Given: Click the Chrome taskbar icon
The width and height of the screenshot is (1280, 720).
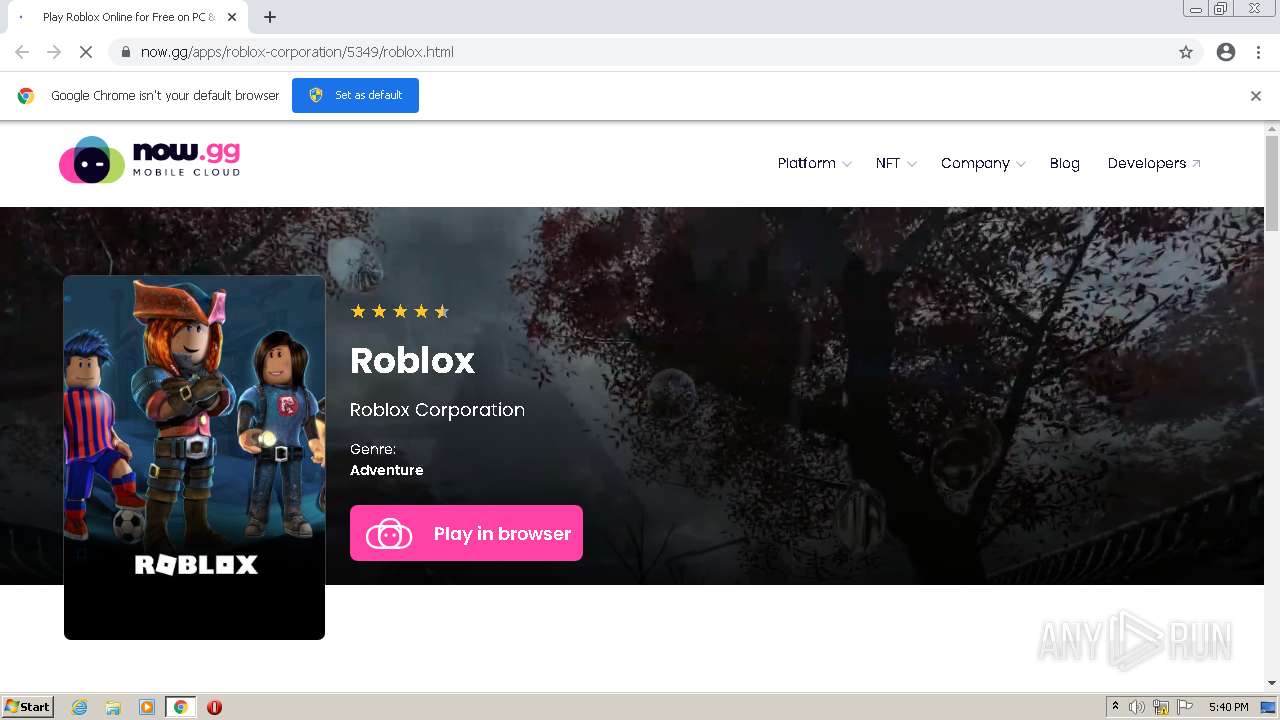Looking at the screenshot, I should tap(181, 707).
